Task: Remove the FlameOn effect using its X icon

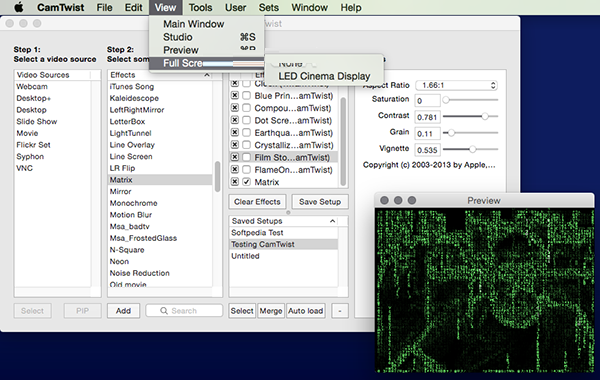Action: click(x=235, y=169)
